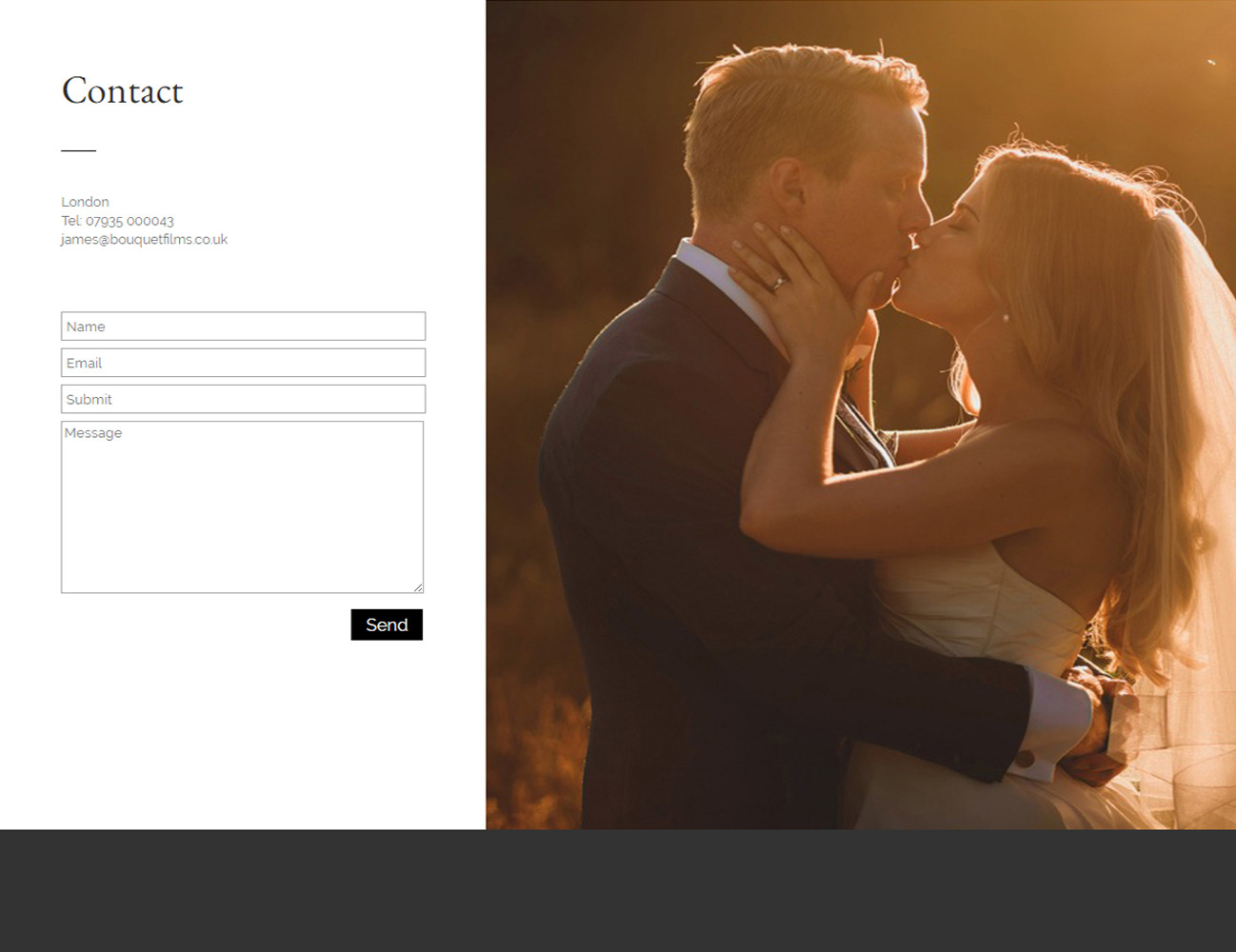
Task: Click the groom's shirt cufflink
Action: pos(1026,759)
